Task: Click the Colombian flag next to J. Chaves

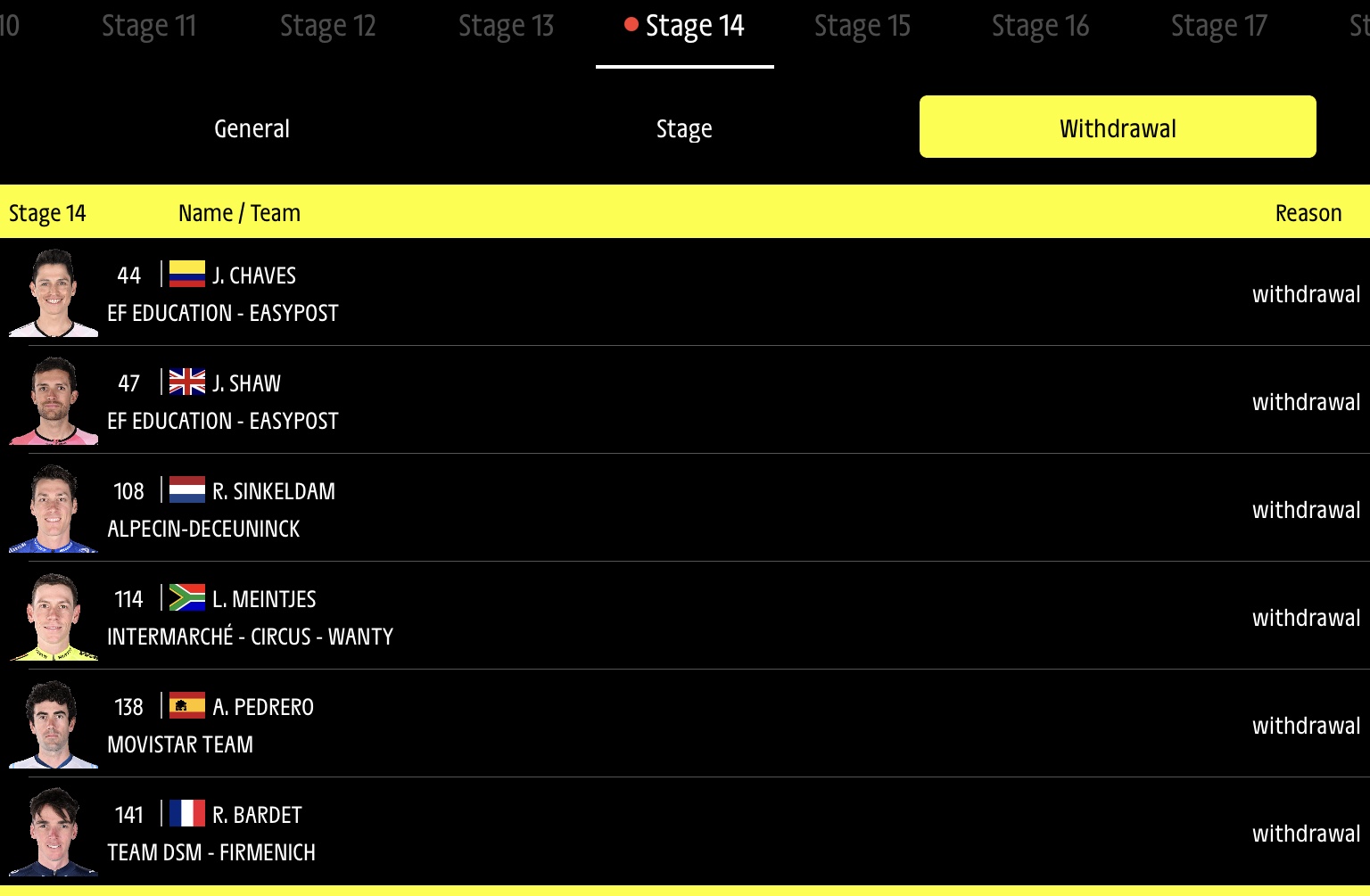Action: (x=187, y=274)
